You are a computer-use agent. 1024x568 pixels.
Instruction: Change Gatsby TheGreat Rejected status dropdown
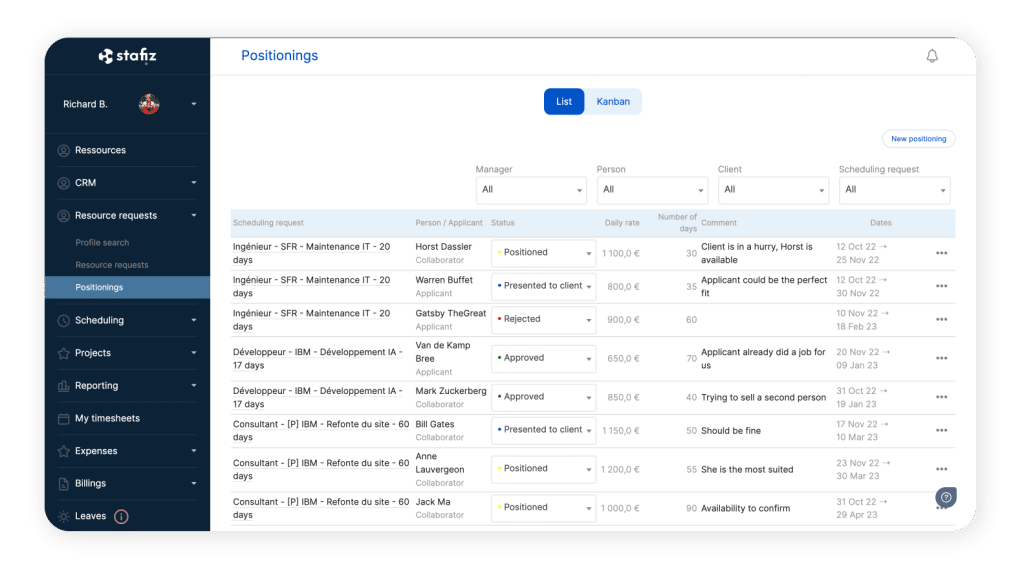click(543, 319)
